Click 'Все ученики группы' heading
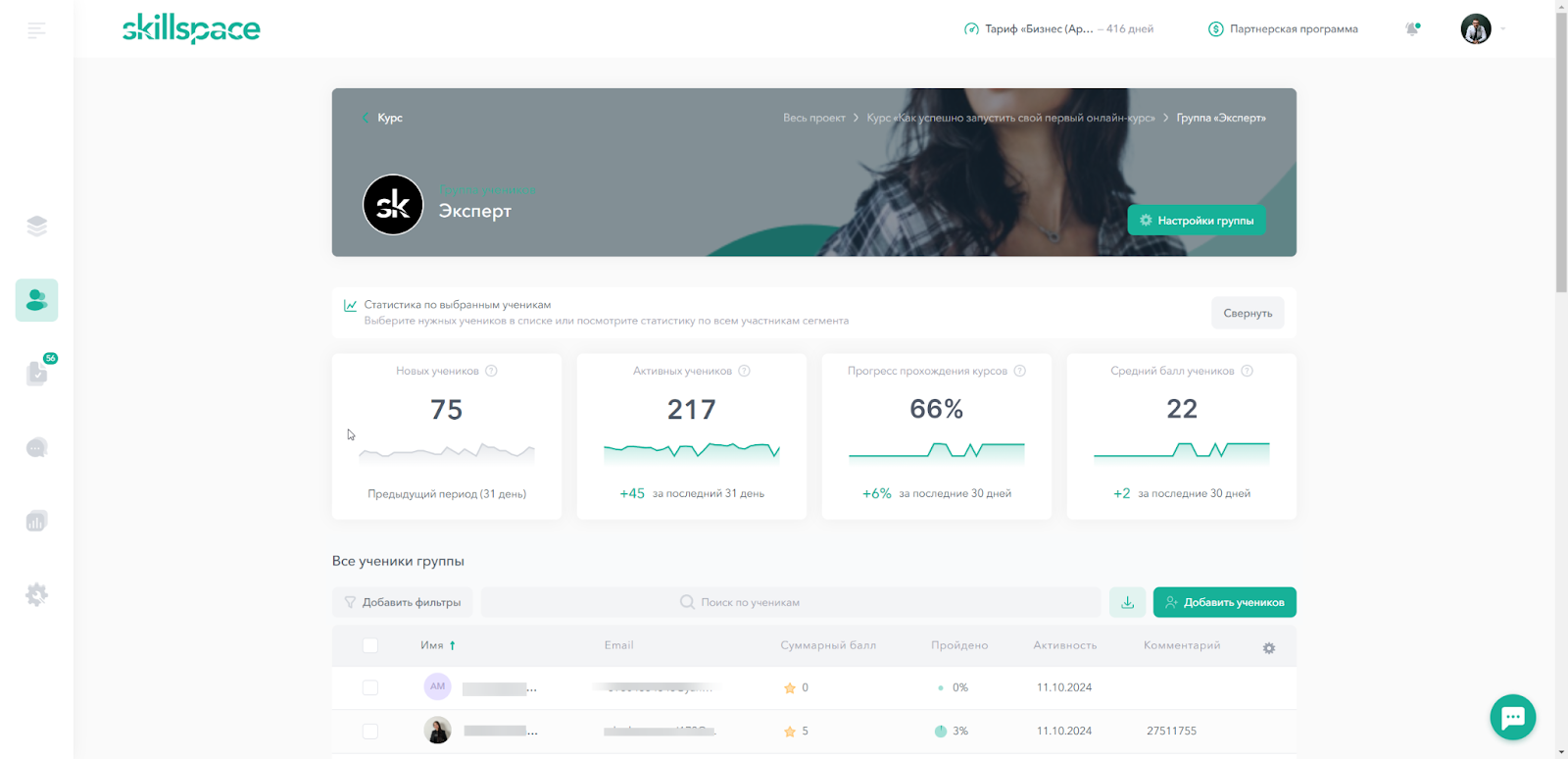Viewport: 1568px width, 759px height. click(398, 561)
